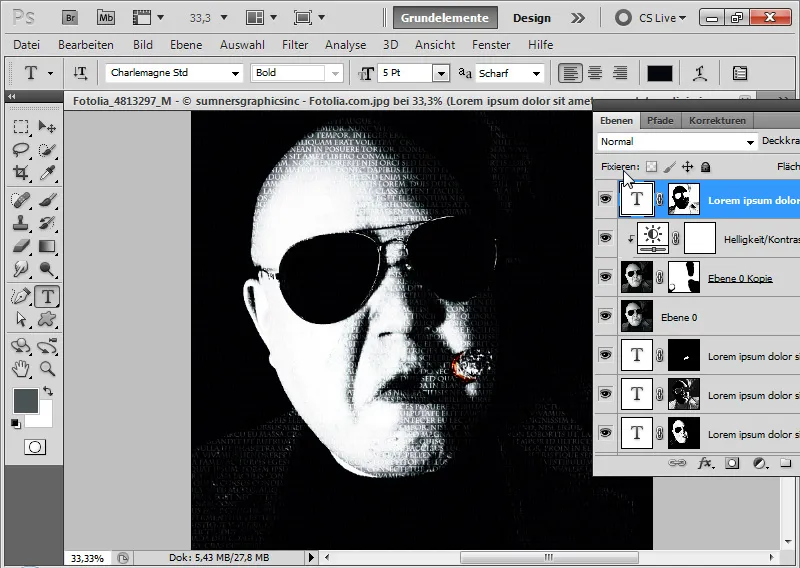Select the Gradient tool
Screen dimensions: 800x568
coord(47,246)
